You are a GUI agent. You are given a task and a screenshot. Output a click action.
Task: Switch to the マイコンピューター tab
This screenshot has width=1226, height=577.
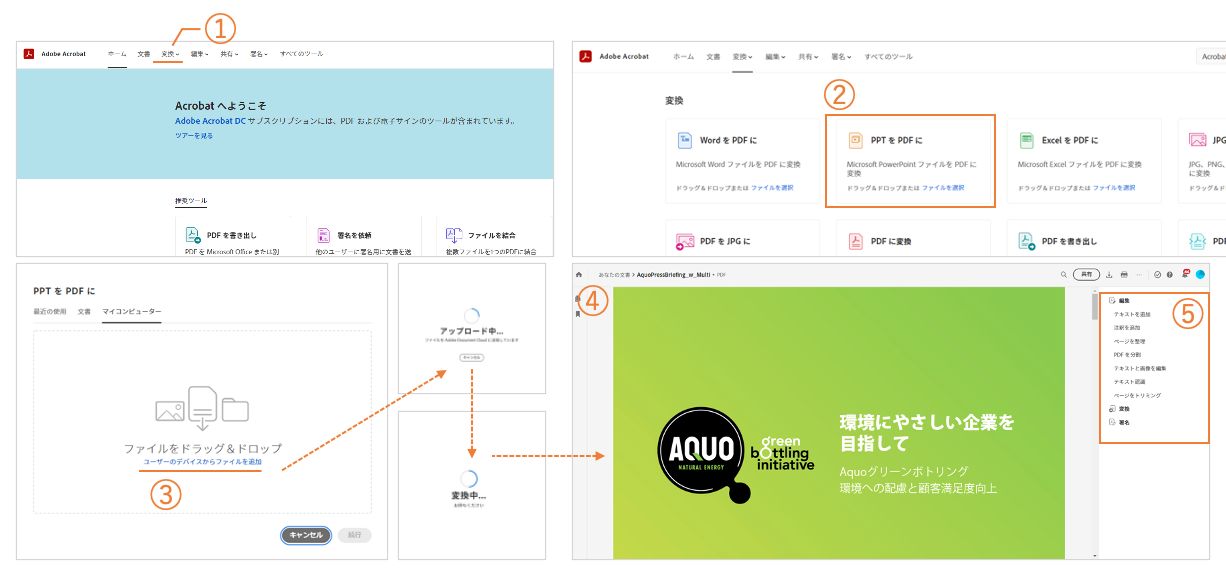131,312
